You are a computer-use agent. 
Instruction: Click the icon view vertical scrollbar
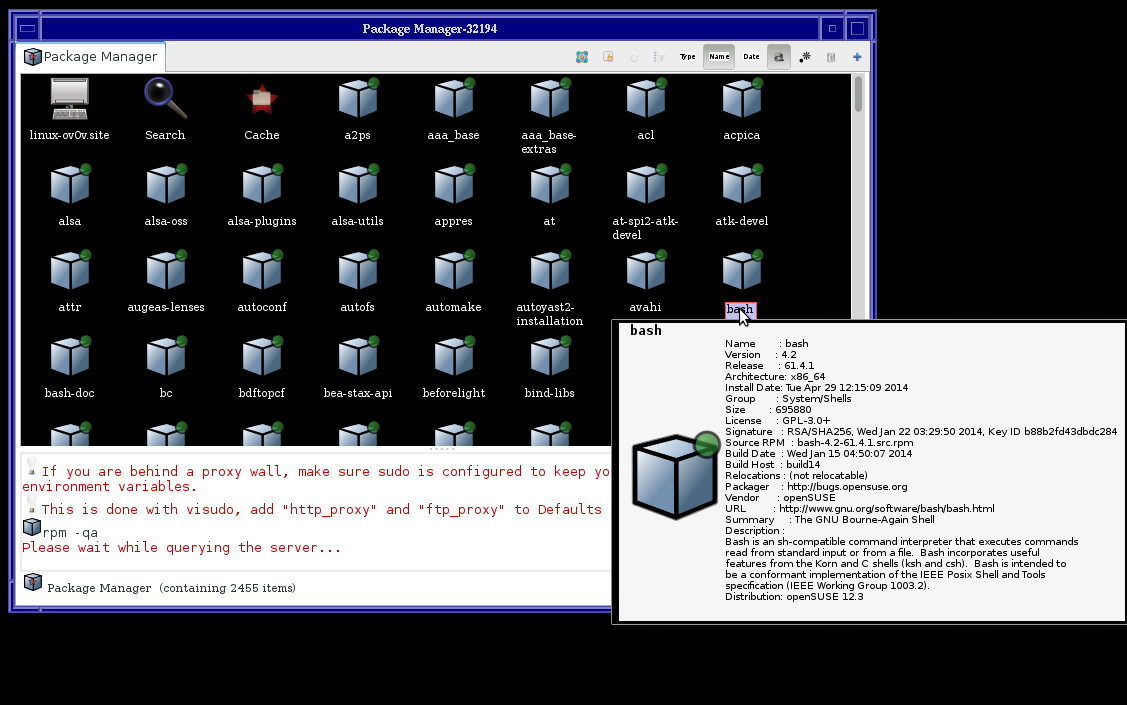[858, 200]
